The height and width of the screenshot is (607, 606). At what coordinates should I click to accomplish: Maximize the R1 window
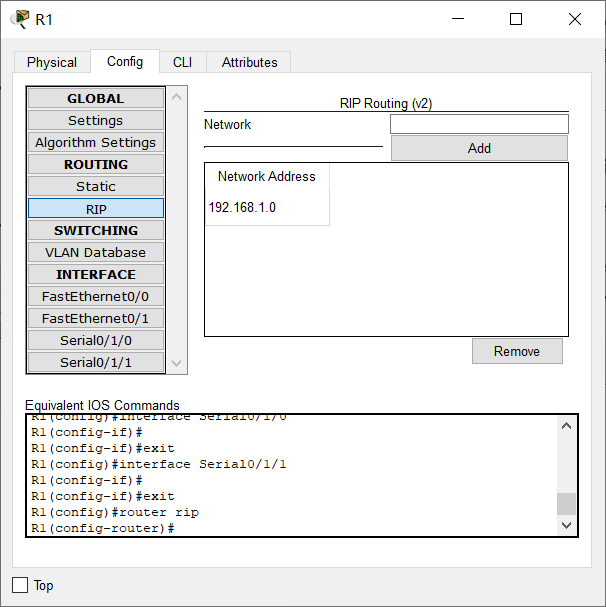[x=516, y=19]
